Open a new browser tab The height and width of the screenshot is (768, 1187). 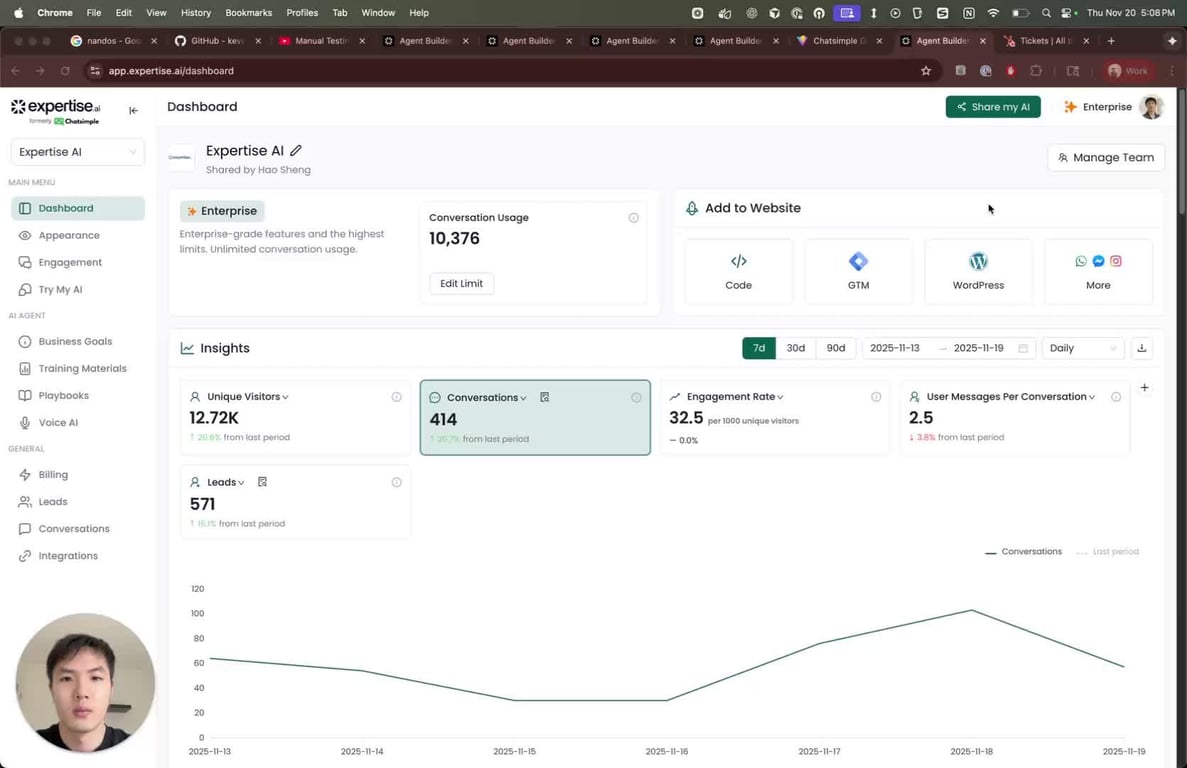click(1111, 41)
